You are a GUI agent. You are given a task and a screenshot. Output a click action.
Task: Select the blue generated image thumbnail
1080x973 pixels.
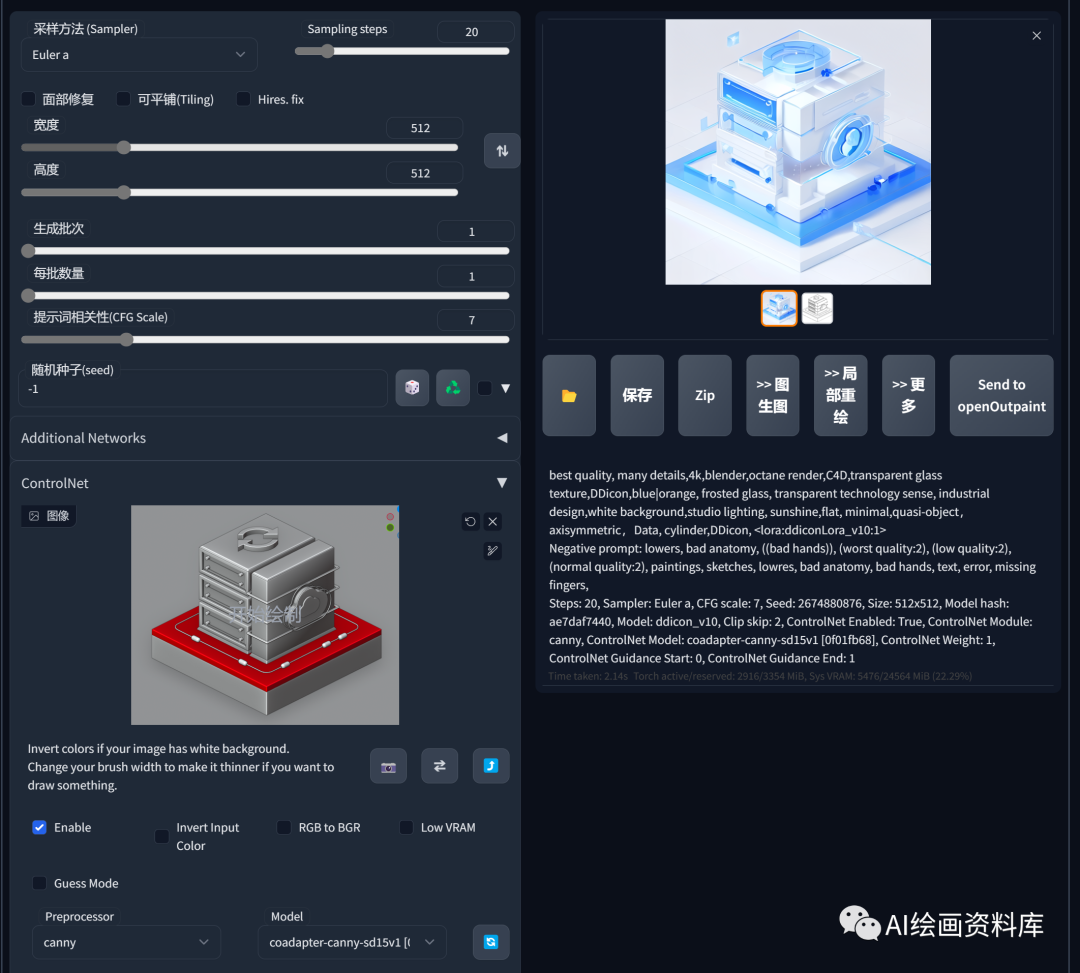779,308
